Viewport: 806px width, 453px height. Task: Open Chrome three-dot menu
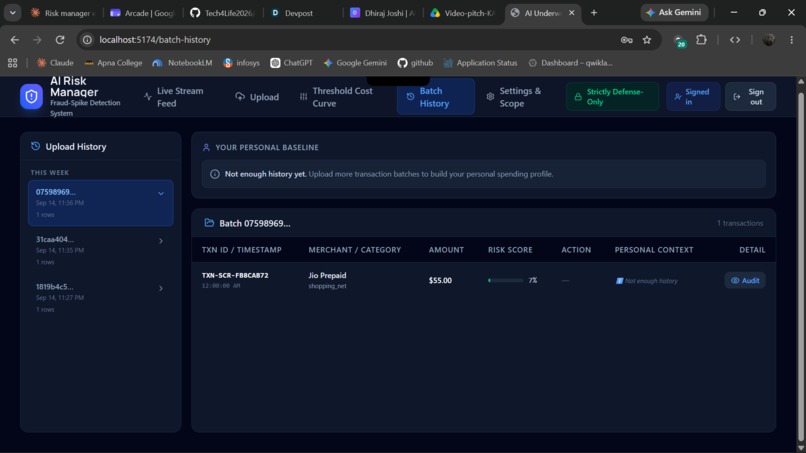[792, 40]
